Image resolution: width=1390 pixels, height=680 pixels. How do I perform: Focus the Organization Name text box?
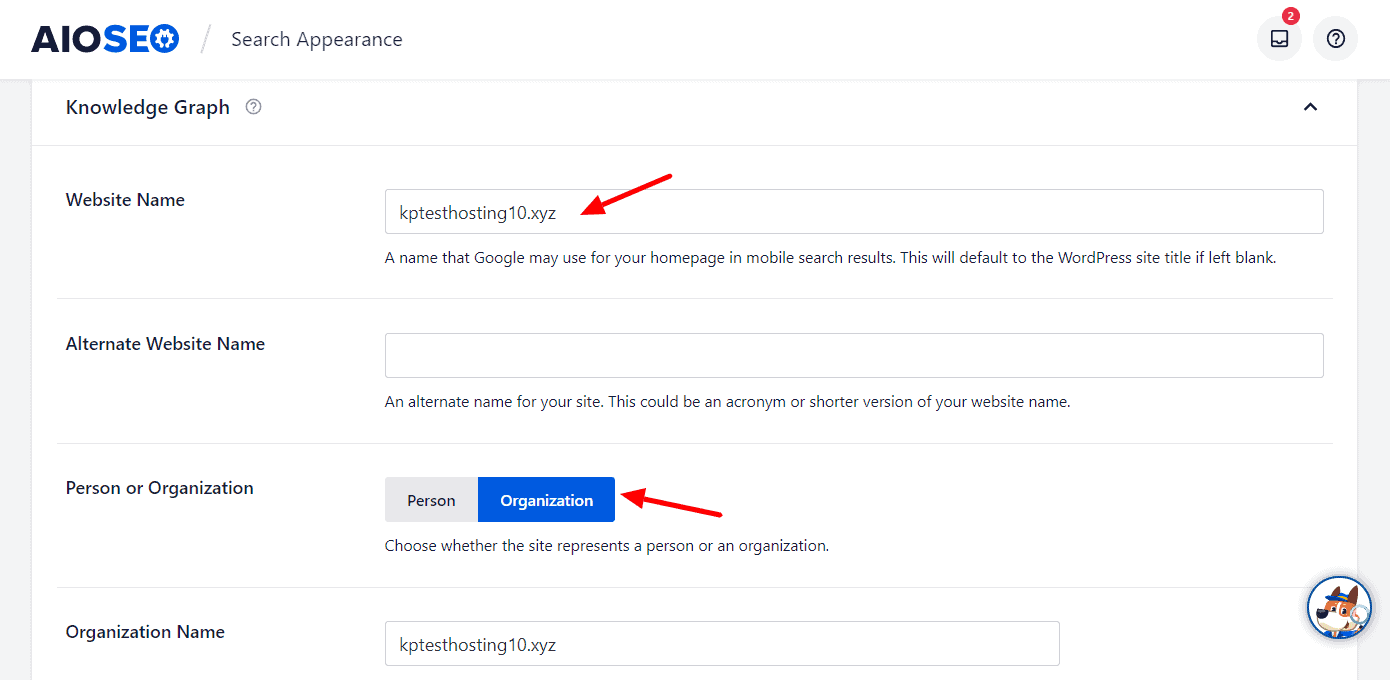(x=721, y=644)
